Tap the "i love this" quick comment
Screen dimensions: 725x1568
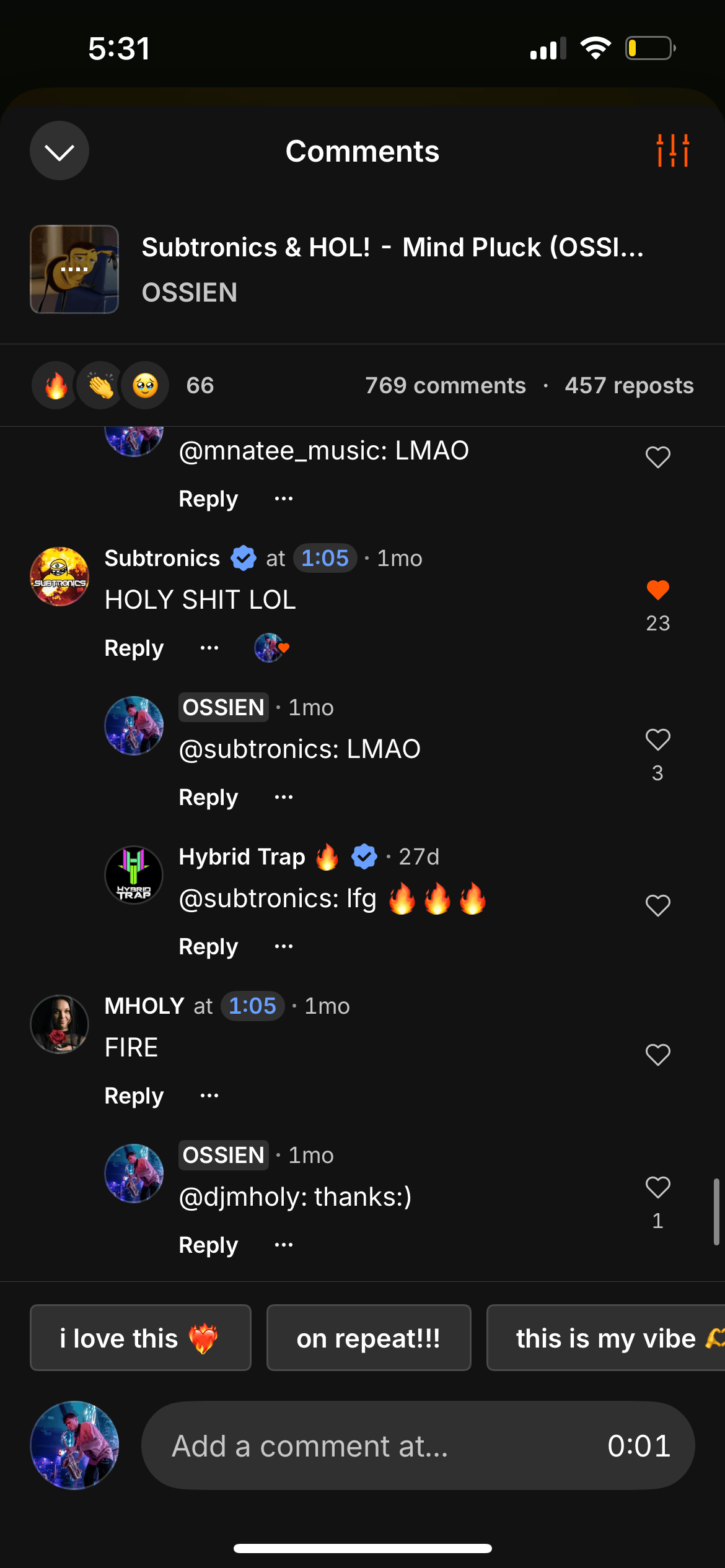coord(141,1338)
